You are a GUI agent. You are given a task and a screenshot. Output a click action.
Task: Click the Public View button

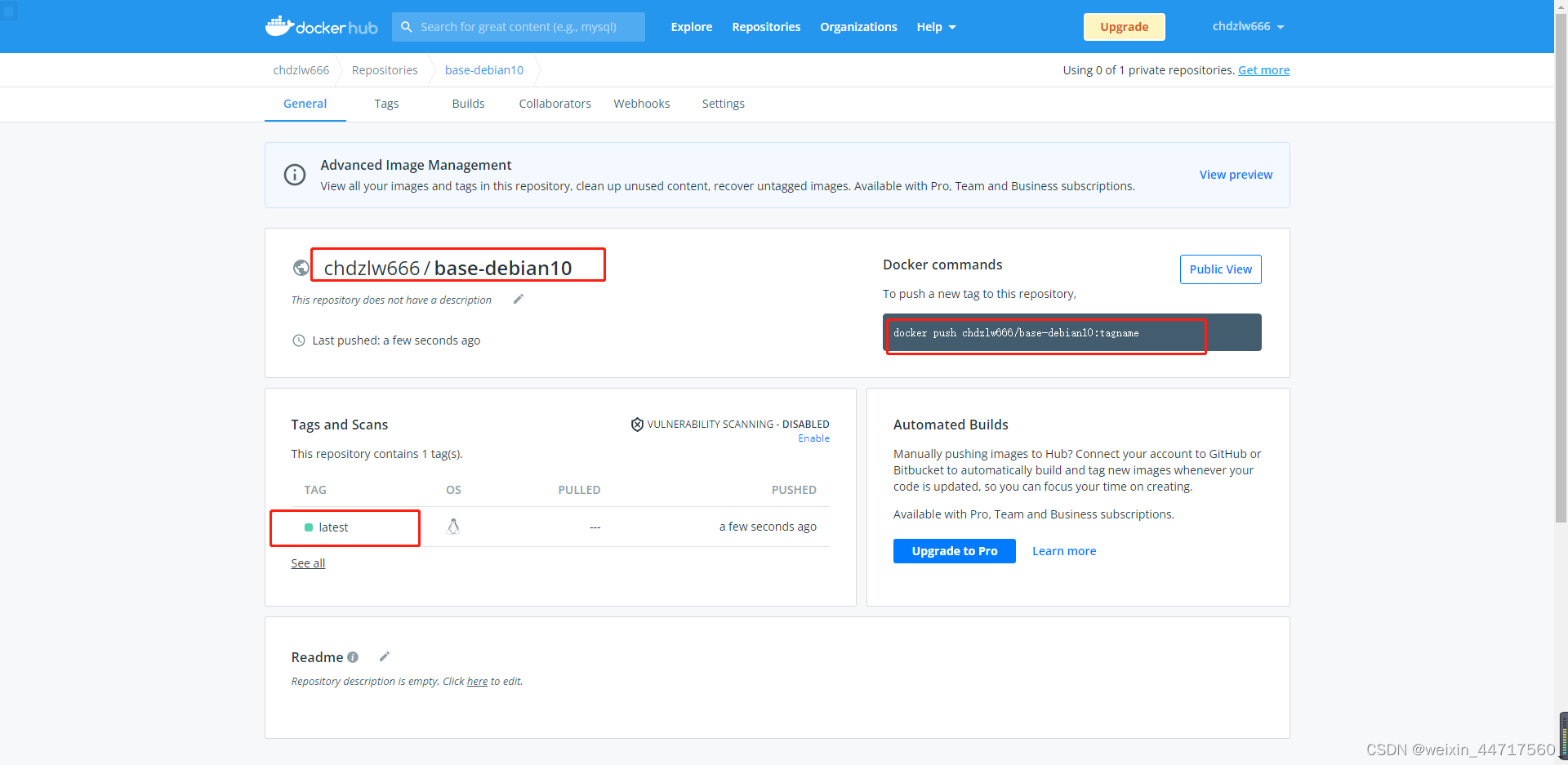click(1220, 269)
